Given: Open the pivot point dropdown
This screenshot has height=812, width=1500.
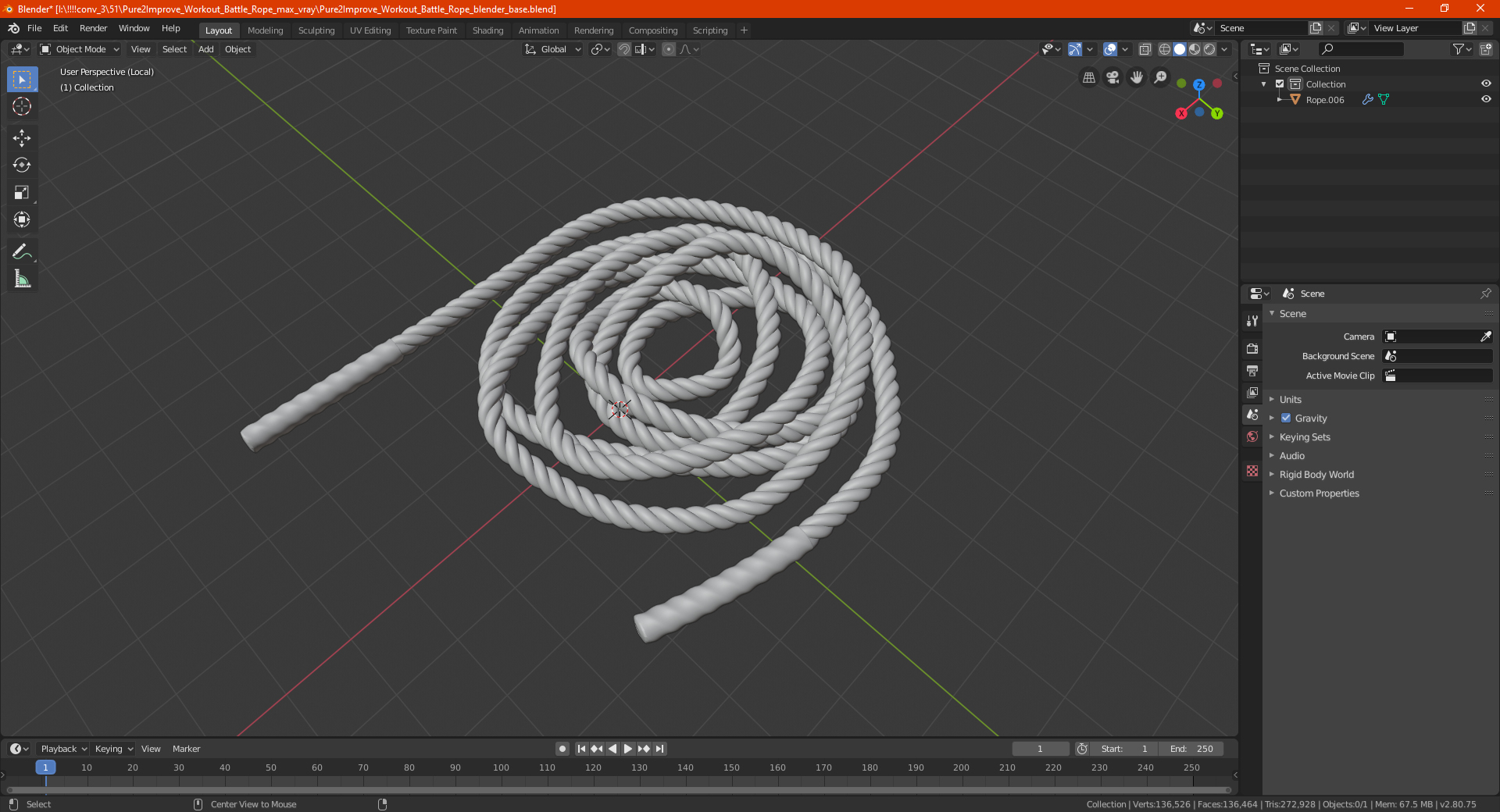Looking at the screenshot, I should coord(600,49).
